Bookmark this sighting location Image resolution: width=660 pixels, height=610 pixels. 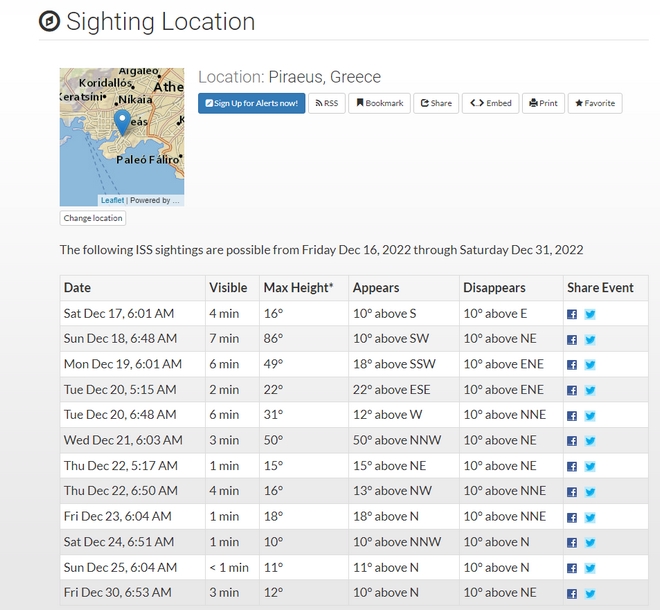pos(379,103)
